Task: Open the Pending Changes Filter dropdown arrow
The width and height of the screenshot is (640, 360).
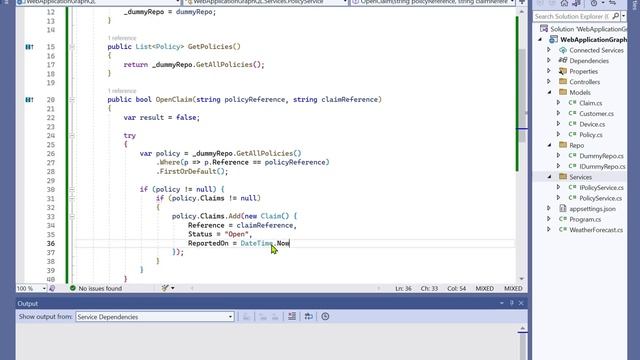Action: point(602,3)
